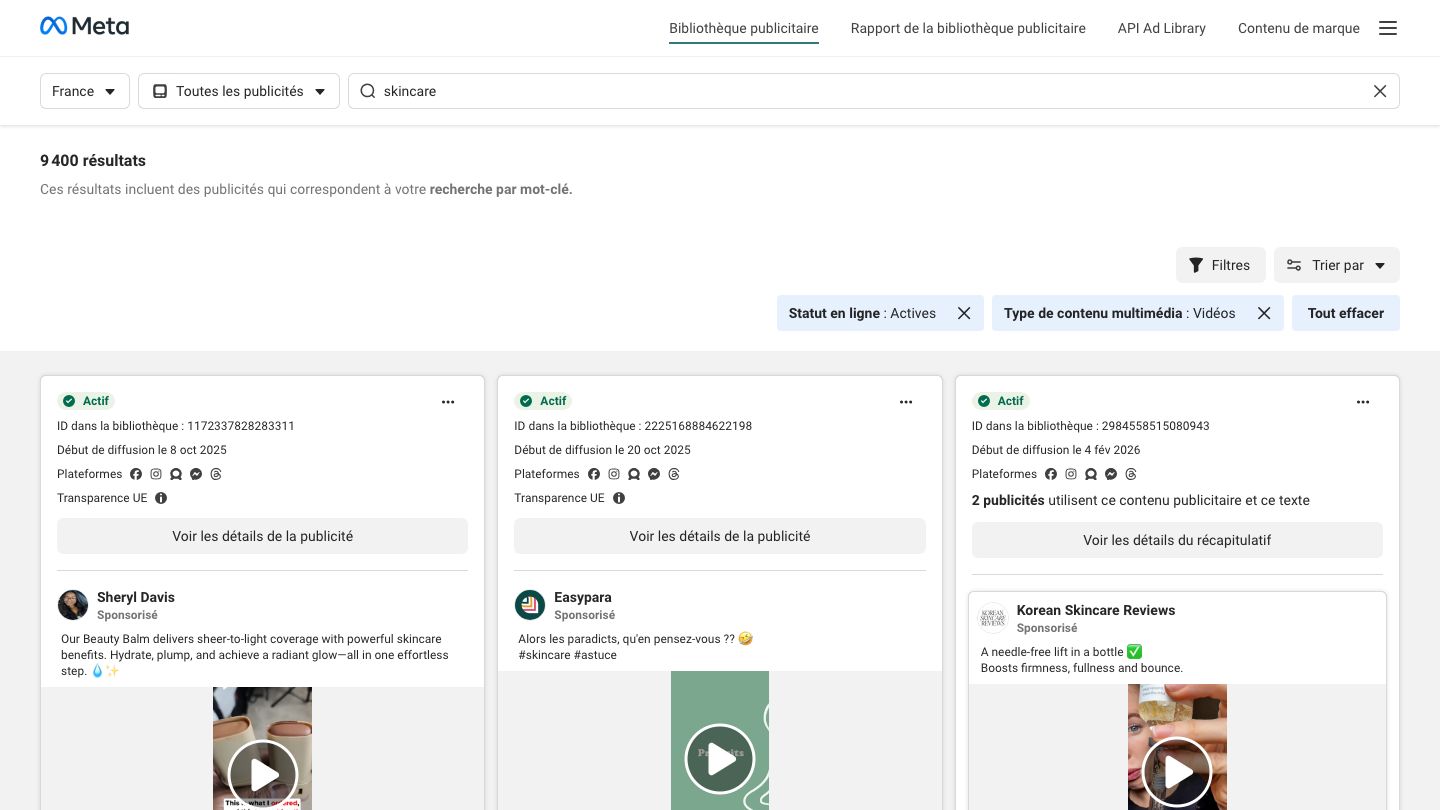Remove the Statut en ligne Actives filter
Viewport: 1440px width, 810px height.
click(x=964, y=313)
